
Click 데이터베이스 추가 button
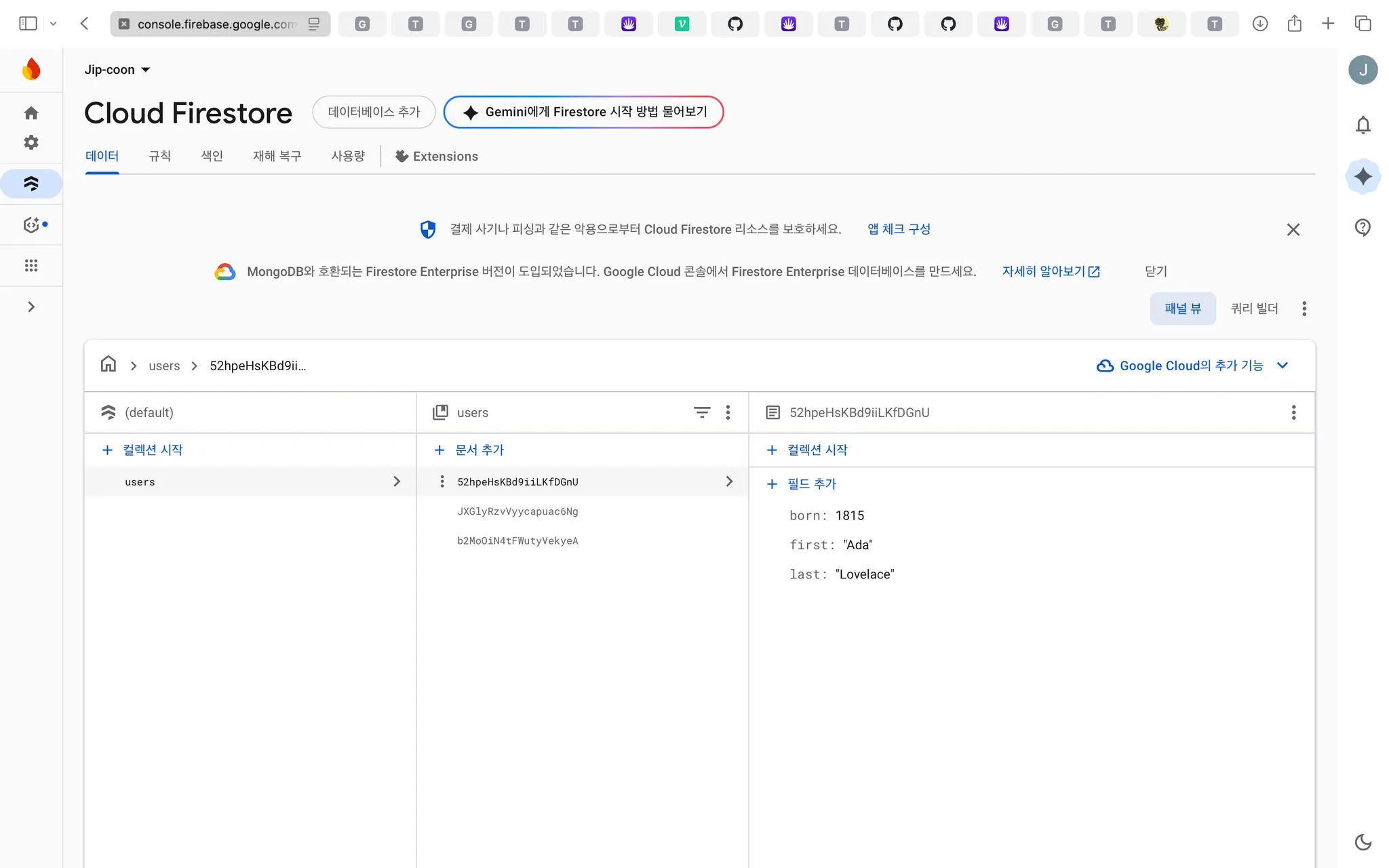click(x=374, y=112)
